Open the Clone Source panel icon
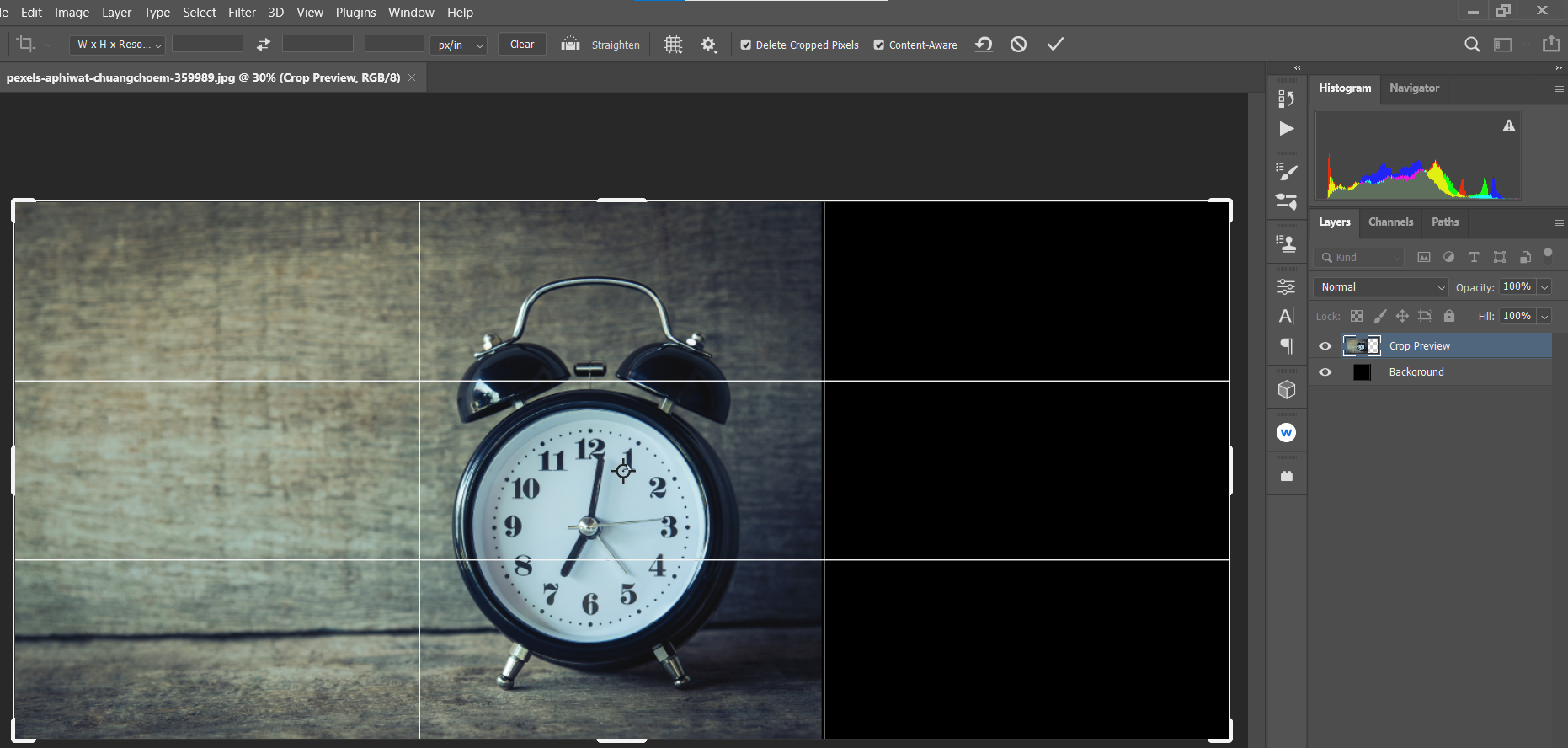1568x748 pixels. [x=1286, y=244]
